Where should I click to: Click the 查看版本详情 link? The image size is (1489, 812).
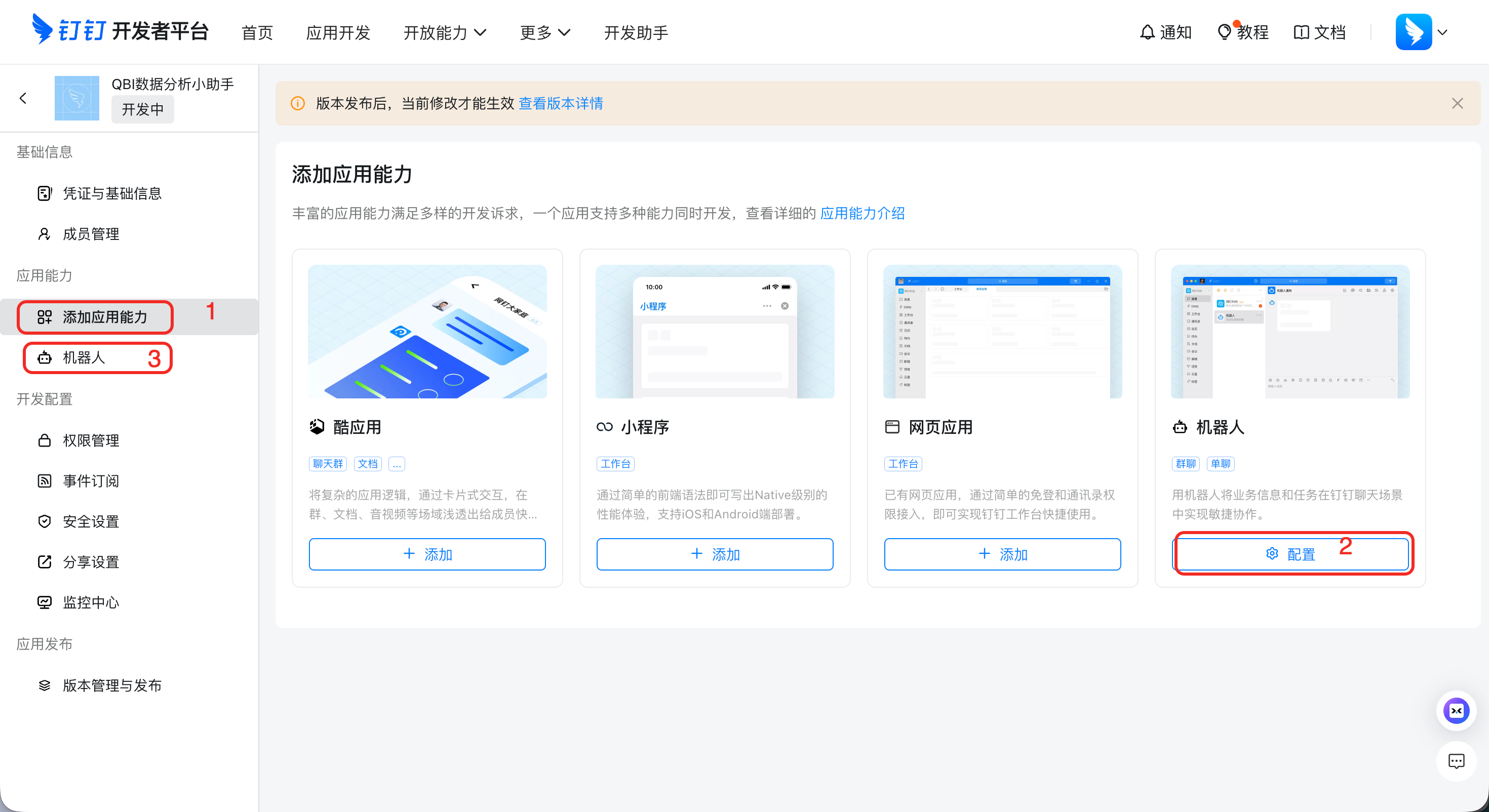561,103
